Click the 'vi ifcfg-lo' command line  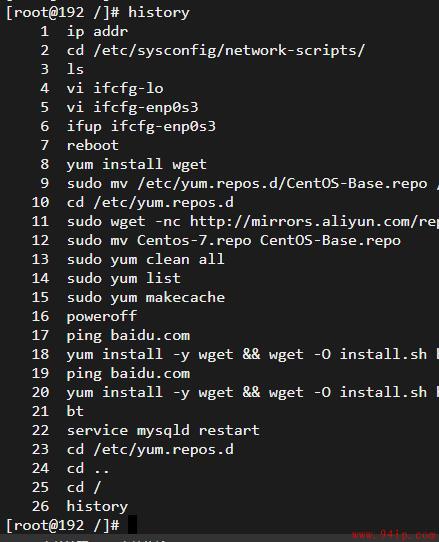pyautogui.click(x=115, y=88)
